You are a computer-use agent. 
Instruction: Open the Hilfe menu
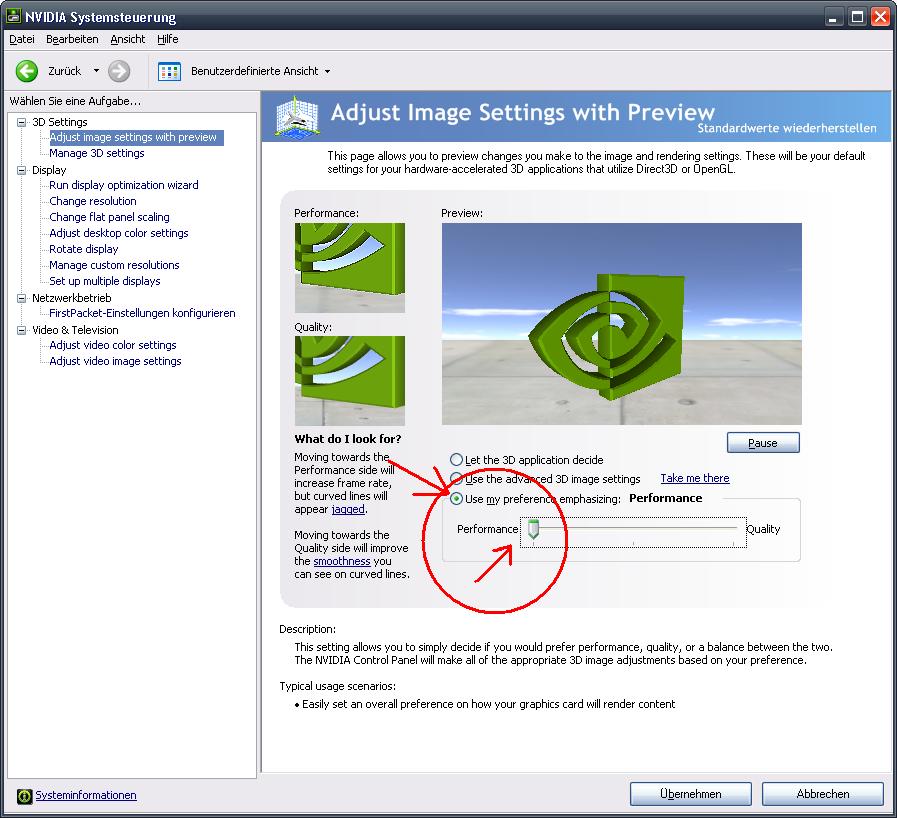tap(168, 39)
